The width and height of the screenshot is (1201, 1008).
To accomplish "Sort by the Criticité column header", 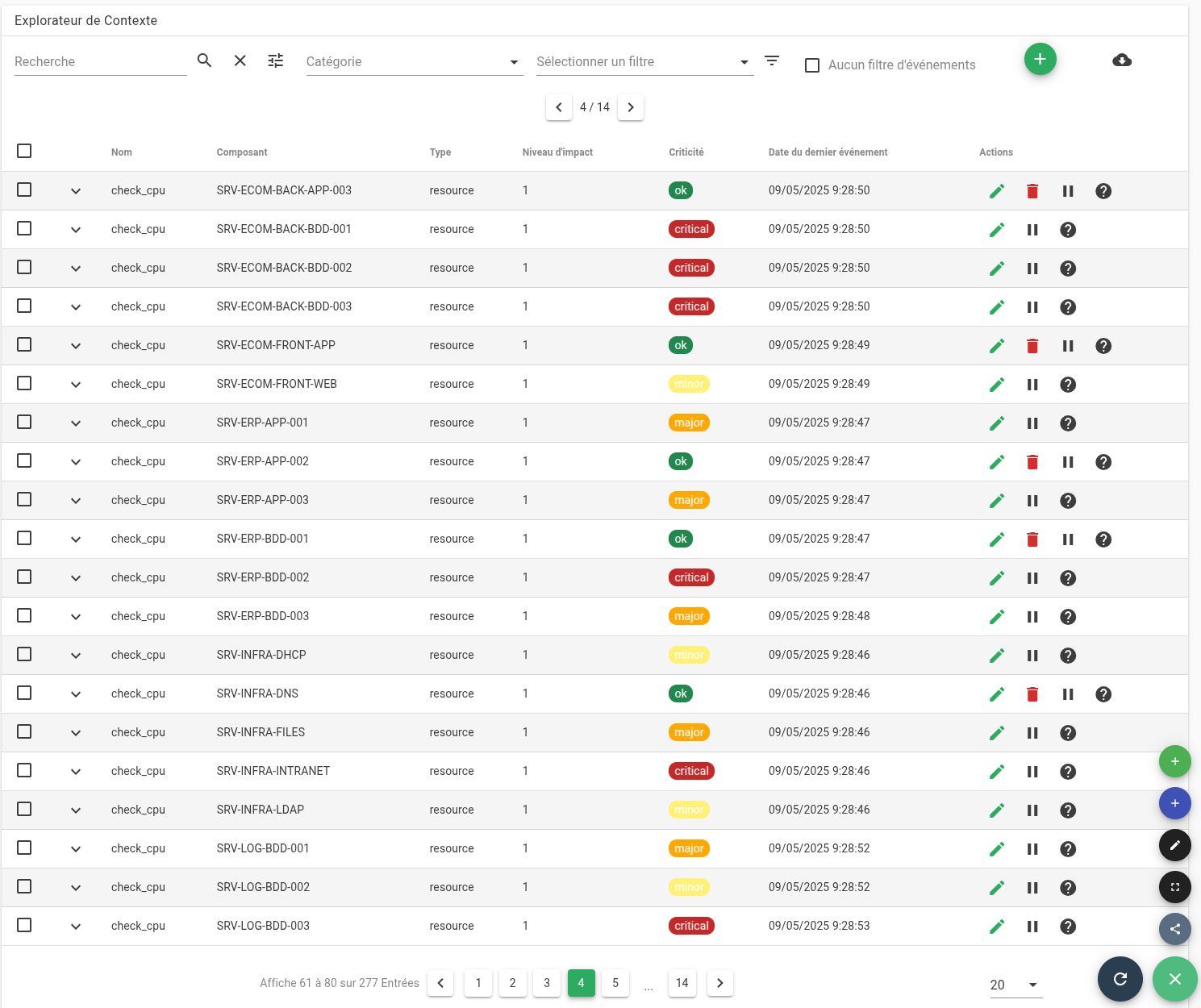I will click(x=686, y=152).
